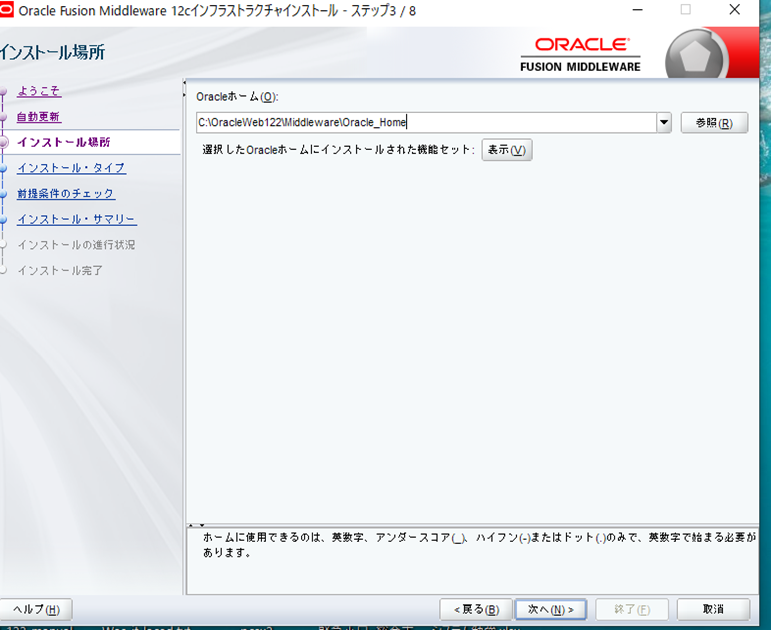Viewport: 771px width, 630px height.
Task: Expand the Oracleホーム path dropdown
Action: (664, 123)
